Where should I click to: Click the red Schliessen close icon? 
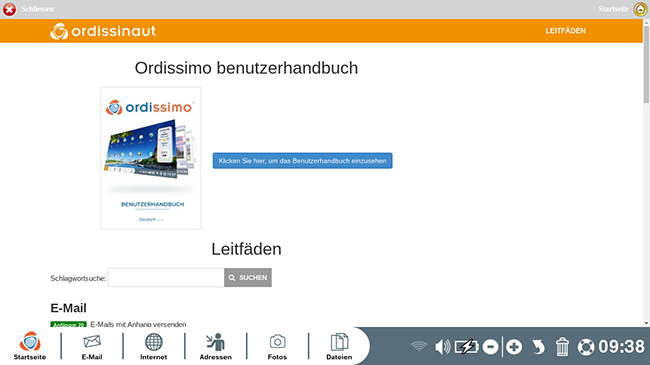click(9, 9)
